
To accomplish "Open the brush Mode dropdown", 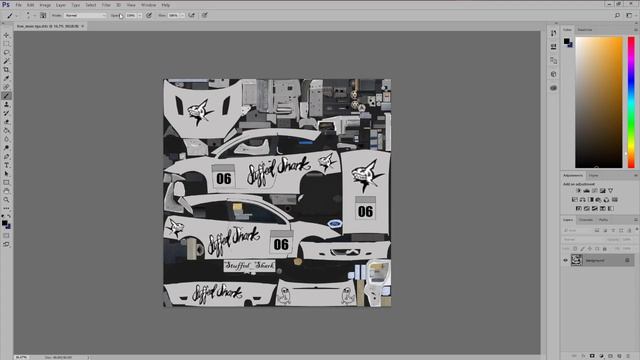I will tap(85, 15).
